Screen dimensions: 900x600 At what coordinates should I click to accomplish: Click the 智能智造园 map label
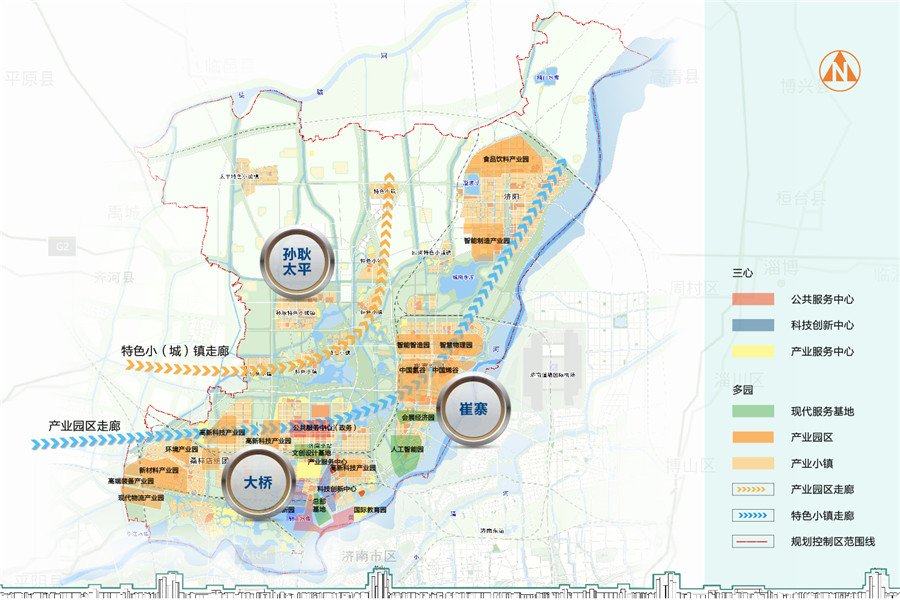pyautogui.click(x=413, y=345)
